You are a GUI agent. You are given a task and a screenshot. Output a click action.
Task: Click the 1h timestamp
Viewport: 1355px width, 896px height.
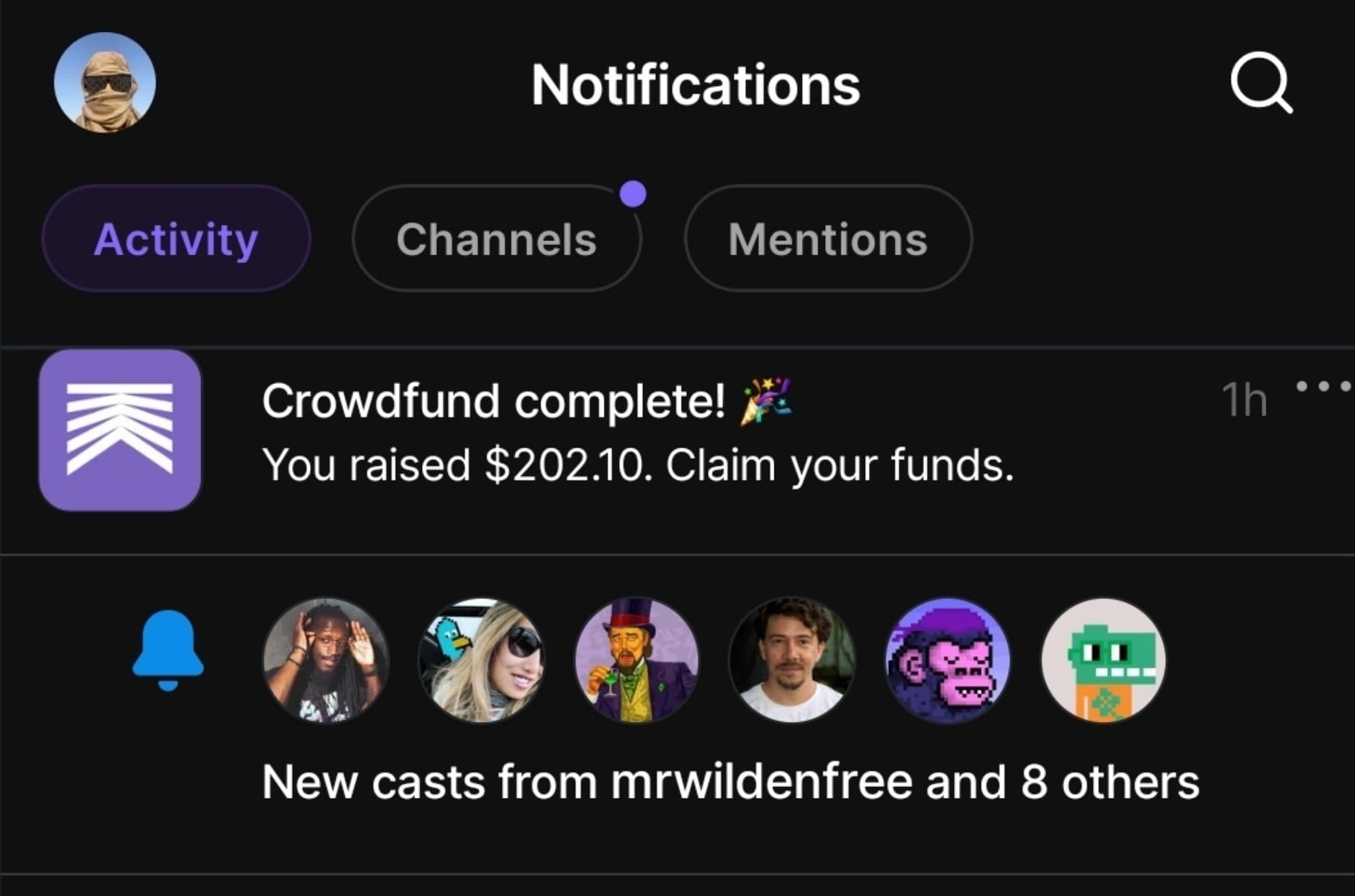coord(1244,400)
